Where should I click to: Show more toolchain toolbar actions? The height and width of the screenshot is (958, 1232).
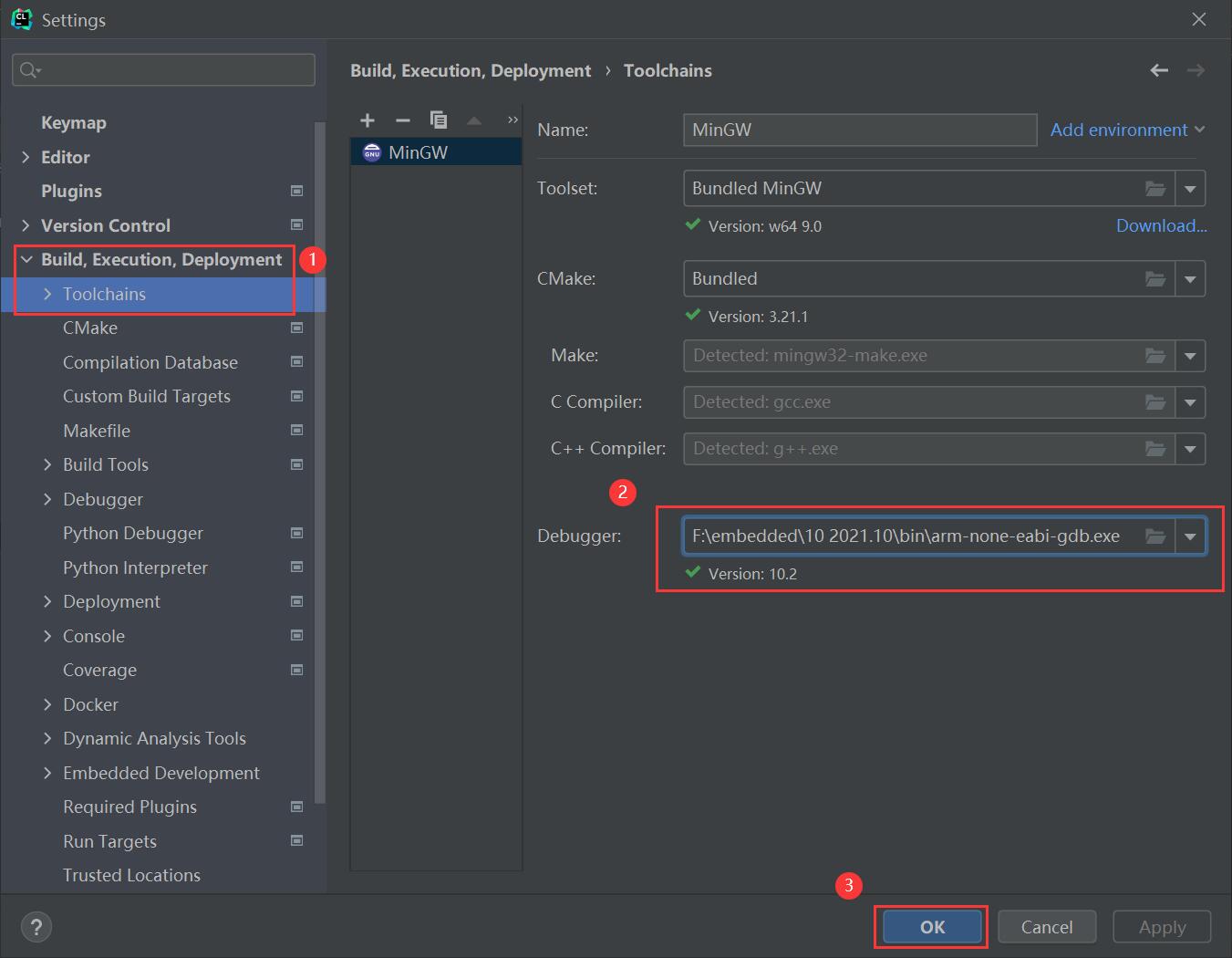pyautogui.click(x=512, y=120)
